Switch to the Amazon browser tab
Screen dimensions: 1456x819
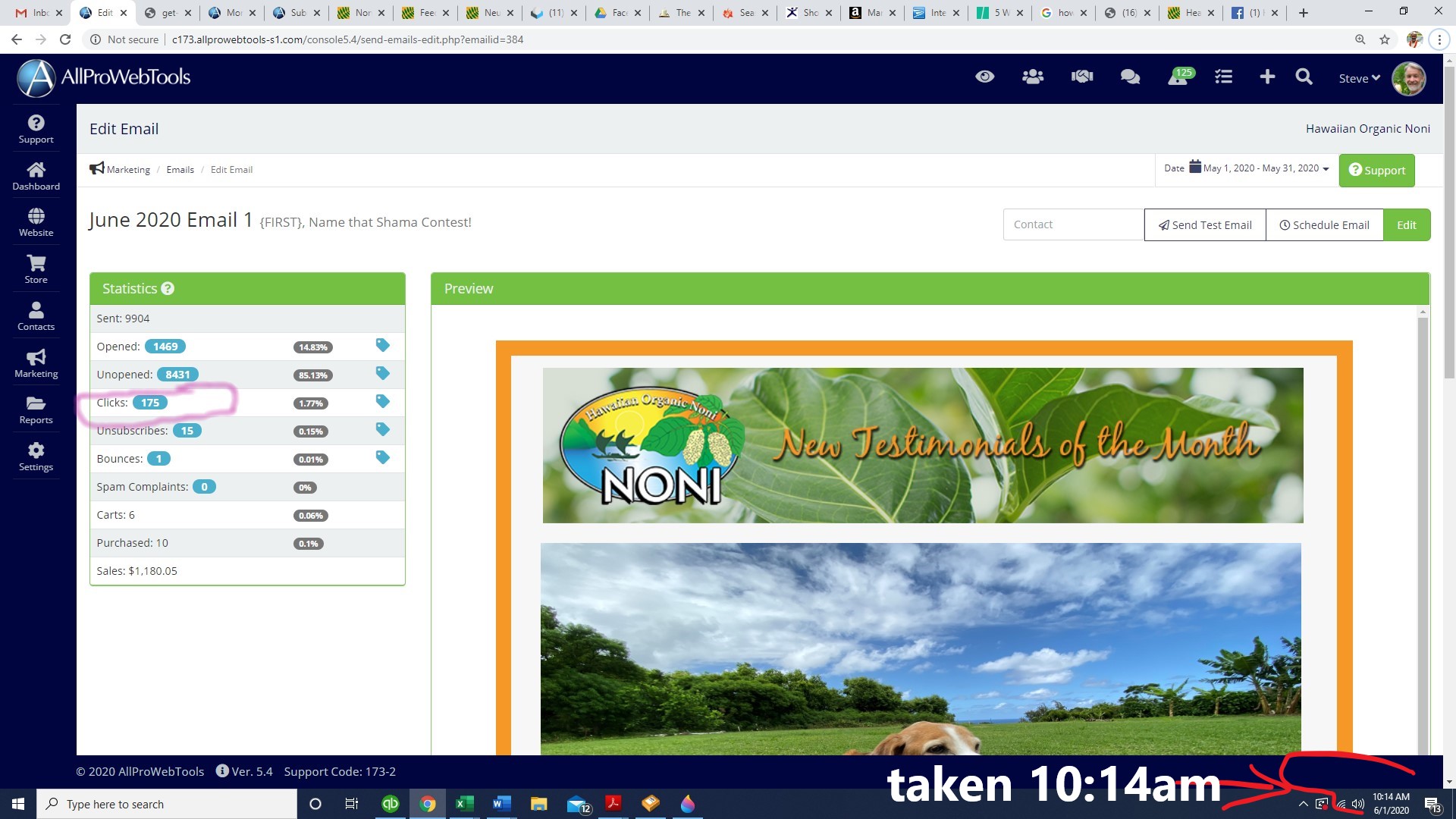click(x=871, y=13)
